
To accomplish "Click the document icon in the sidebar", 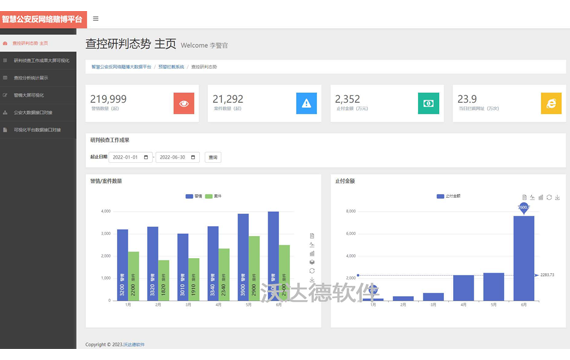I will point(5,130).
